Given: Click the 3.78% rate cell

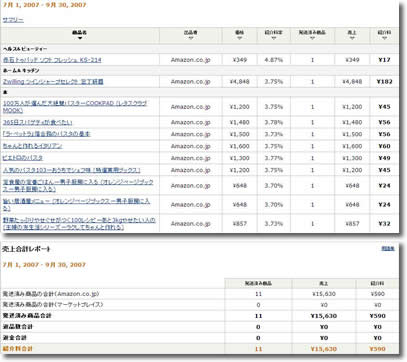Looking at the screenshot, I should tap(274, 122).
